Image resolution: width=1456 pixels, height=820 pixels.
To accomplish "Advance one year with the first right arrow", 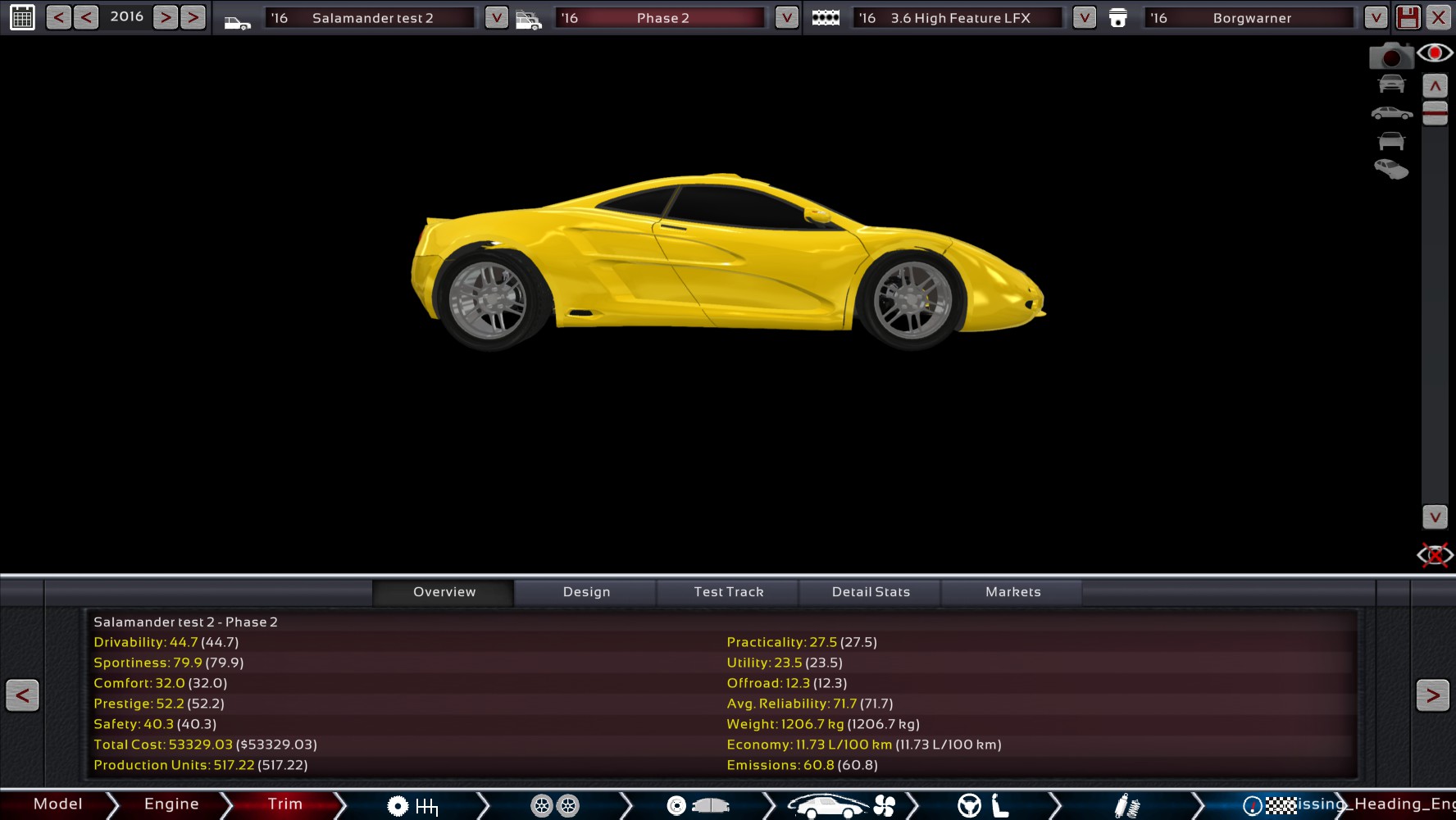I will pos(166,17).
